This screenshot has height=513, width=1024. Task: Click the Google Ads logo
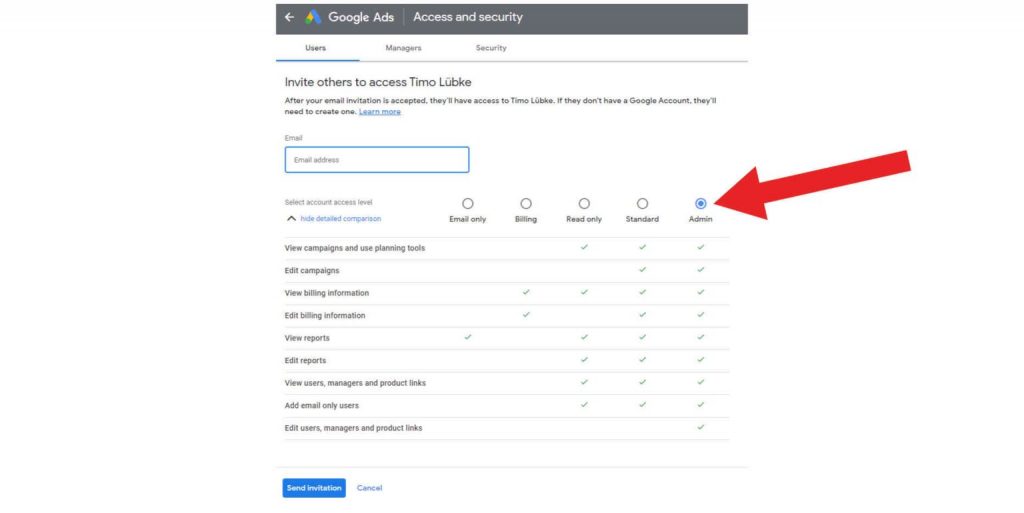313,17
